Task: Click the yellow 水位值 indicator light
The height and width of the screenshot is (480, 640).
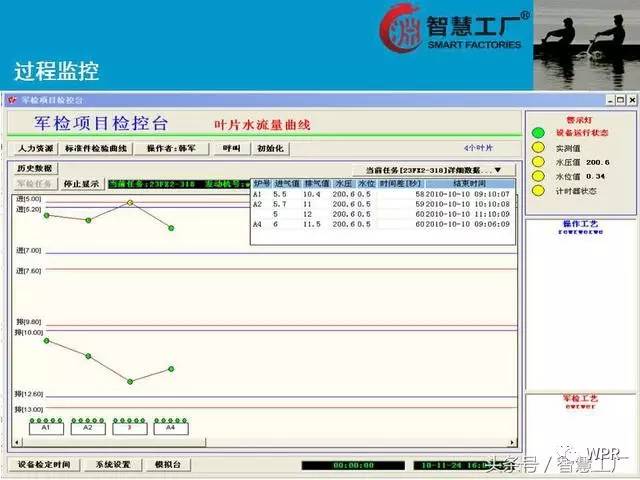Action: (x=537, y=176)
